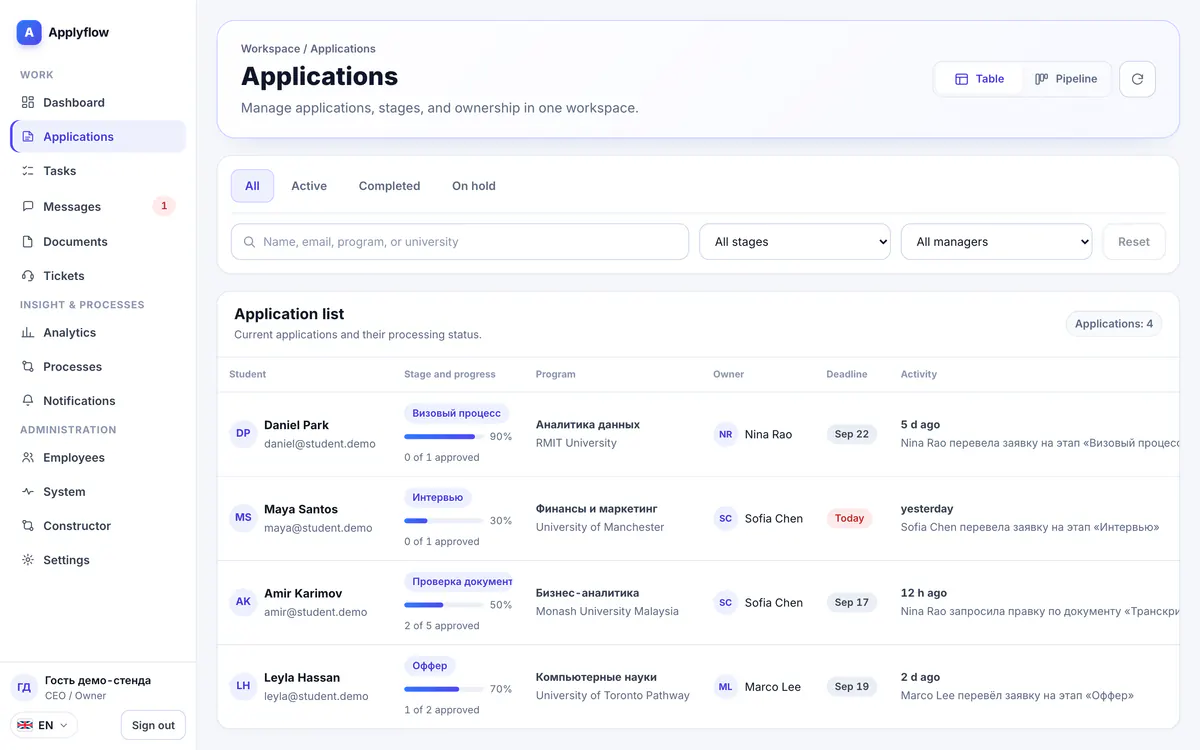Click the Today deadline badge
This screenshot has height=750, width=1200.
[849, 518]
